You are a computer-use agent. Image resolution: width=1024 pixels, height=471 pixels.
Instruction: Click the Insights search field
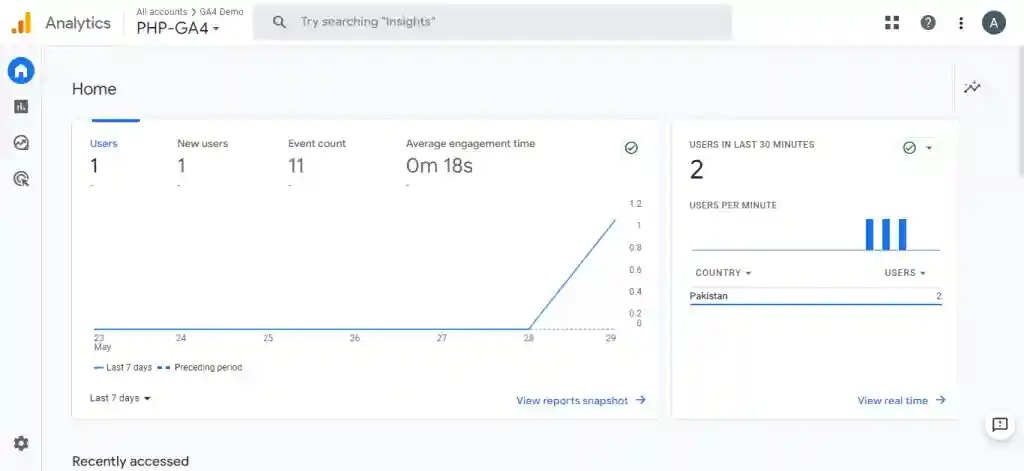pos(492,22)
